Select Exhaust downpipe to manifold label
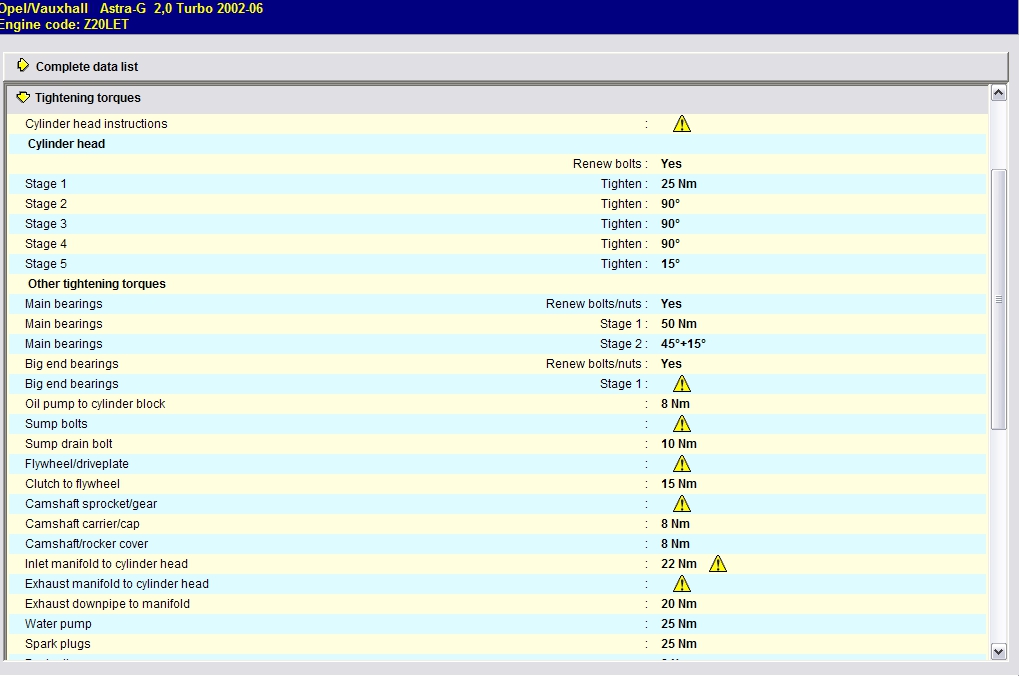 tap(107, 604)
